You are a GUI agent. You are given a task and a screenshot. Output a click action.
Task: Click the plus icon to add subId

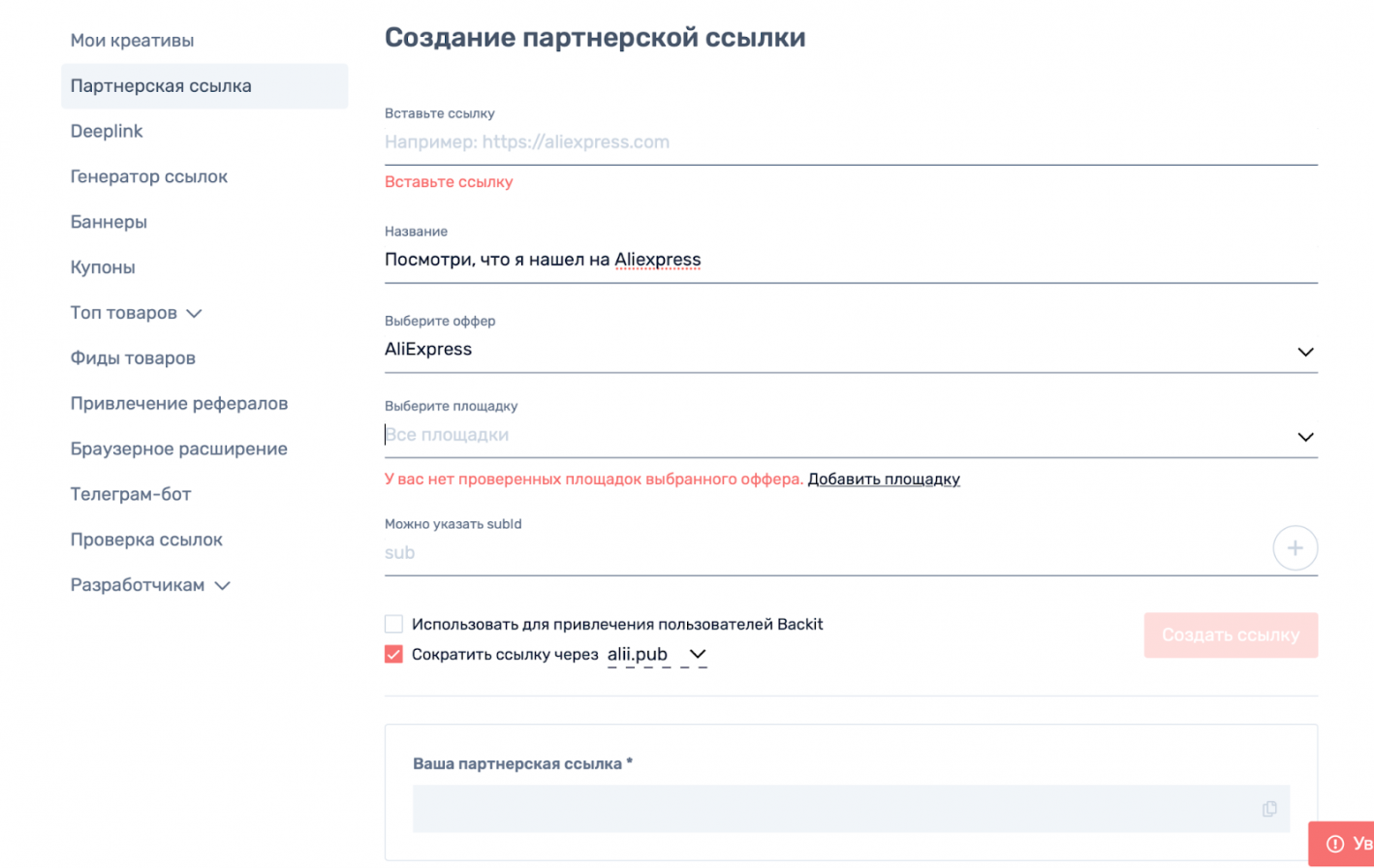tap(1295, 548)
